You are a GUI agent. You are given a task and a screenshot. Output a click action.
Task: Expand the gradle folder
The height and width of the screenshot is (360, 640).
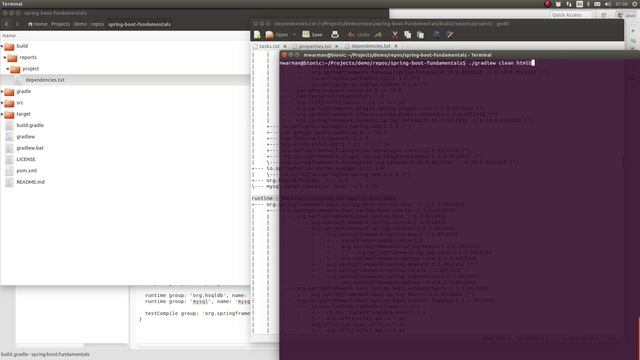[x=2, y=91]
